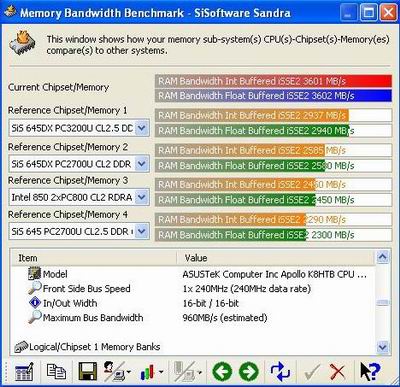400x387 pixels.
Task: Click the Front Side Bus Speed magnifier icon
Action: point(35,288)
